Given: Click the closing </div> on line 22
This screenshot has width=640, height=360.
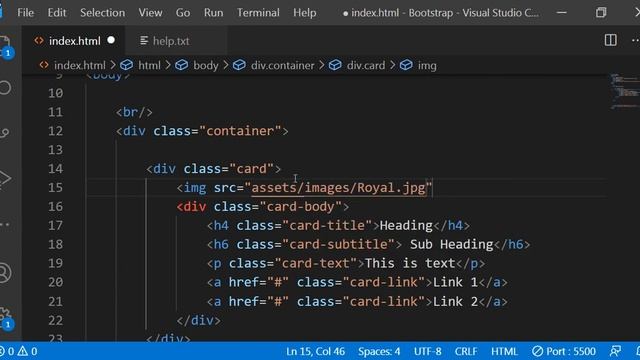Looking at the screenshot, I should click(198, 320).
